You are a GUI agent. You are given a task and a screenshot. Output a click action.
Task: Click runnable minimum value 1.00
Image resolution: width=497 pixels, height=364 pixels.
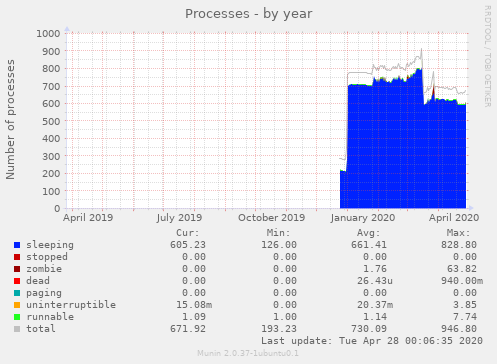click(285, 317)
